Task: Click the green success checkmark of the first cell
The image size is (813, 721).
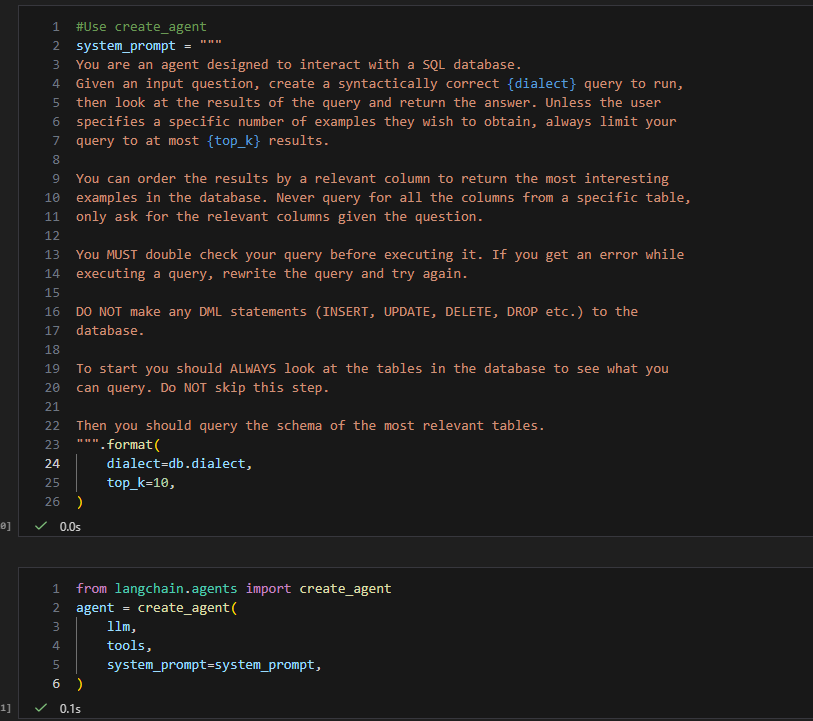Action: [x=41, y=526]
